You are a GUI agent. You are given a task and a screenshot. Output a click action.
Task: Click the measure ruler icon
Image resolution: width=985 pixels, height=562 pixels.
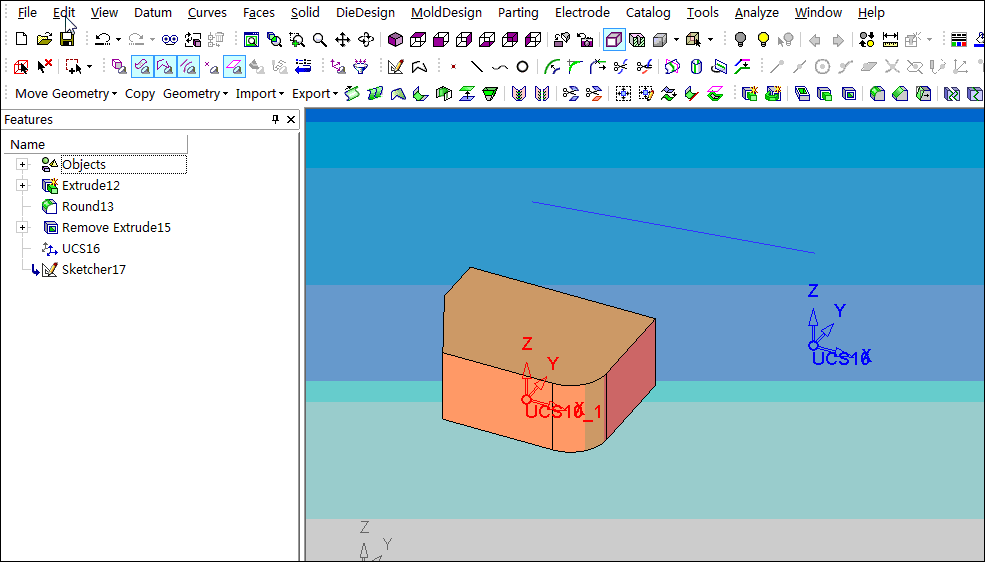click(x=890, y=40)
